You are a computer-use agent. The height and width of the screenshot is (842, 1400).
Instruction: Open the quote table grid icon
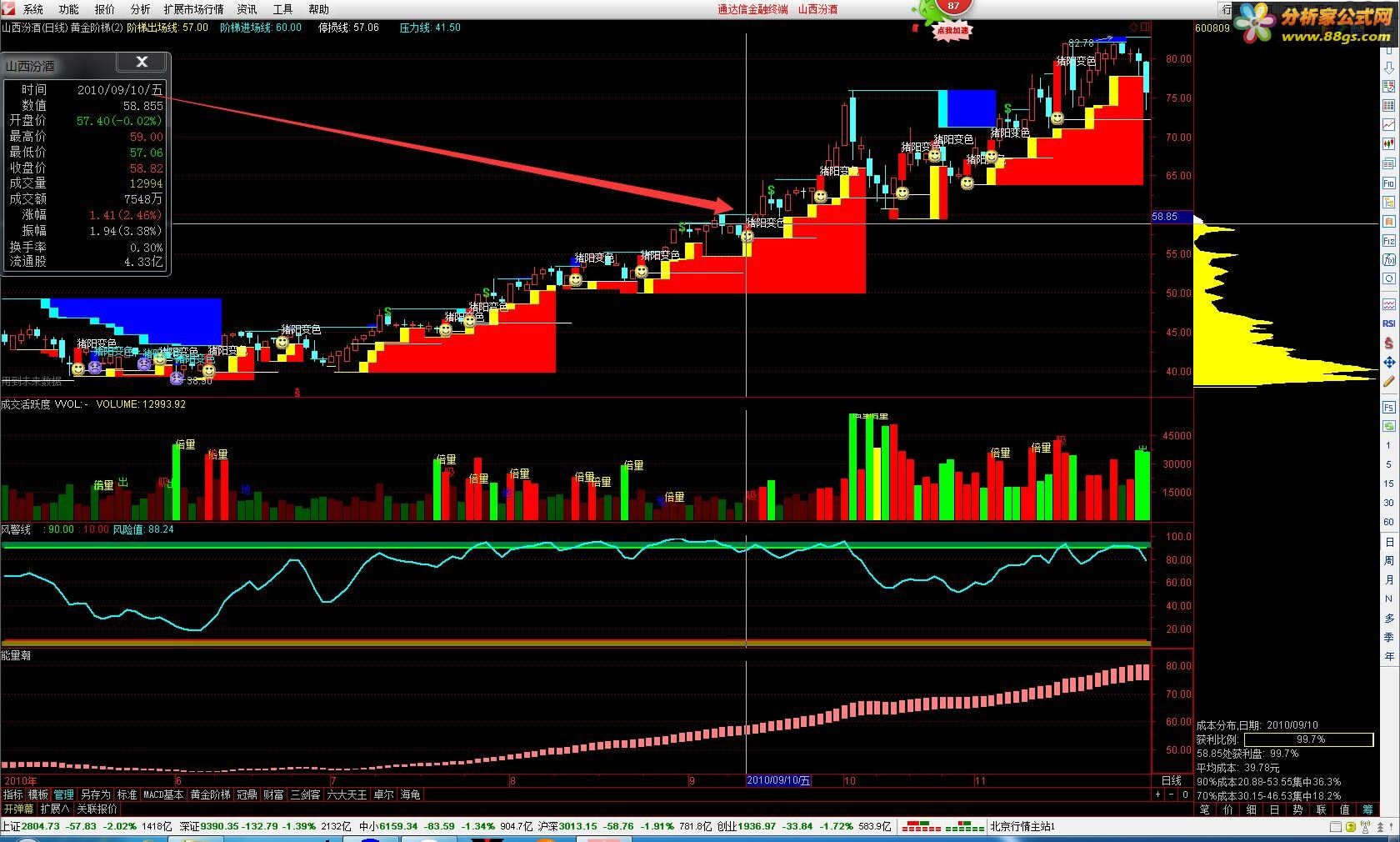pos(1389,106)
